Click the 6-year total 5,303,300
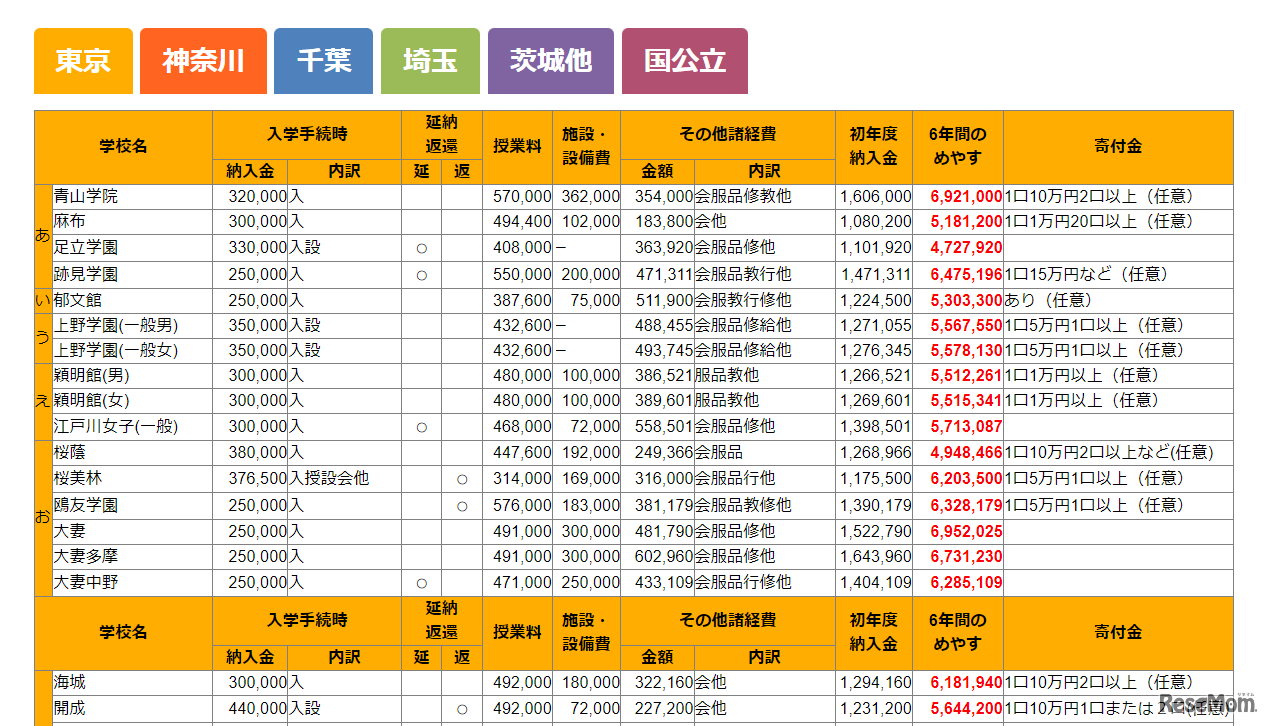The height and width of the screenshot is (726, 1270). 966,300
